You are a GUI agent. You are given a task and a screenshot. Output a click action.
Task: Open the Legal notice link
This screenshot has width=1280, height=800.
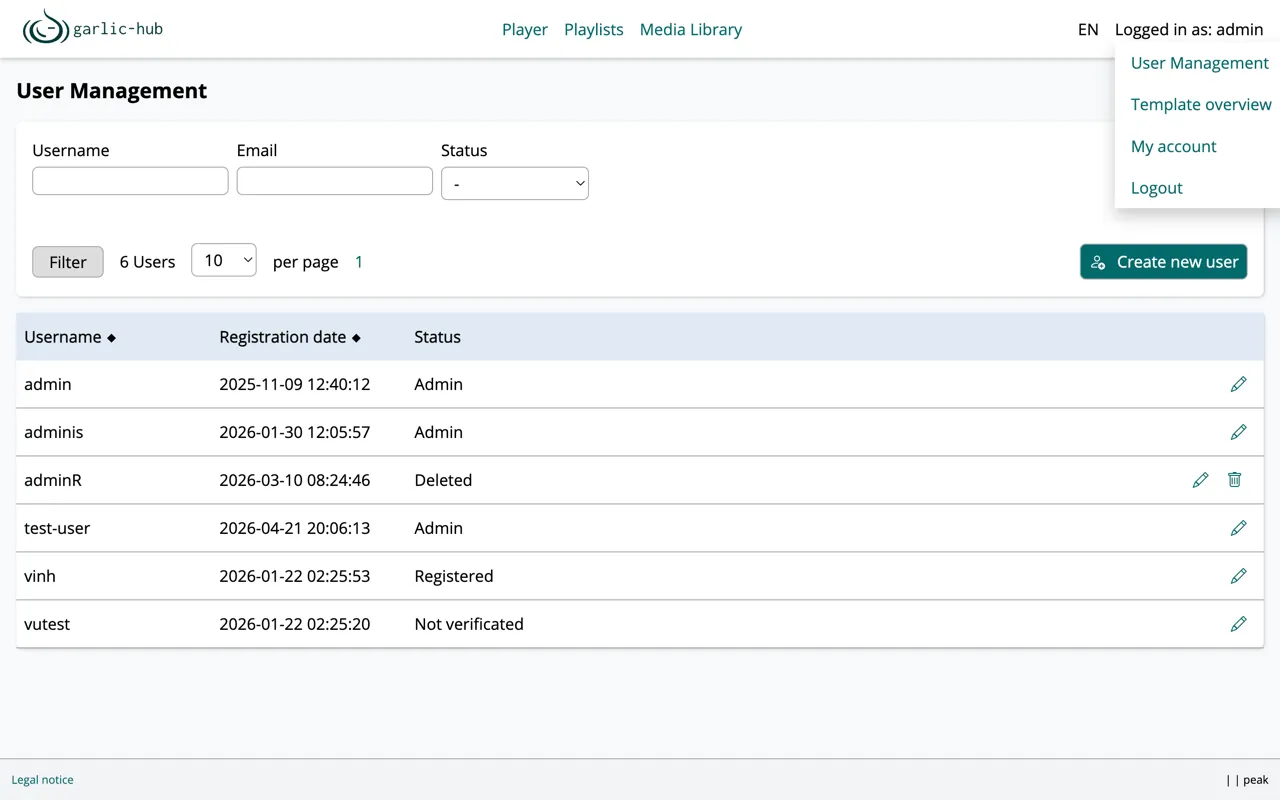[42, 780]
